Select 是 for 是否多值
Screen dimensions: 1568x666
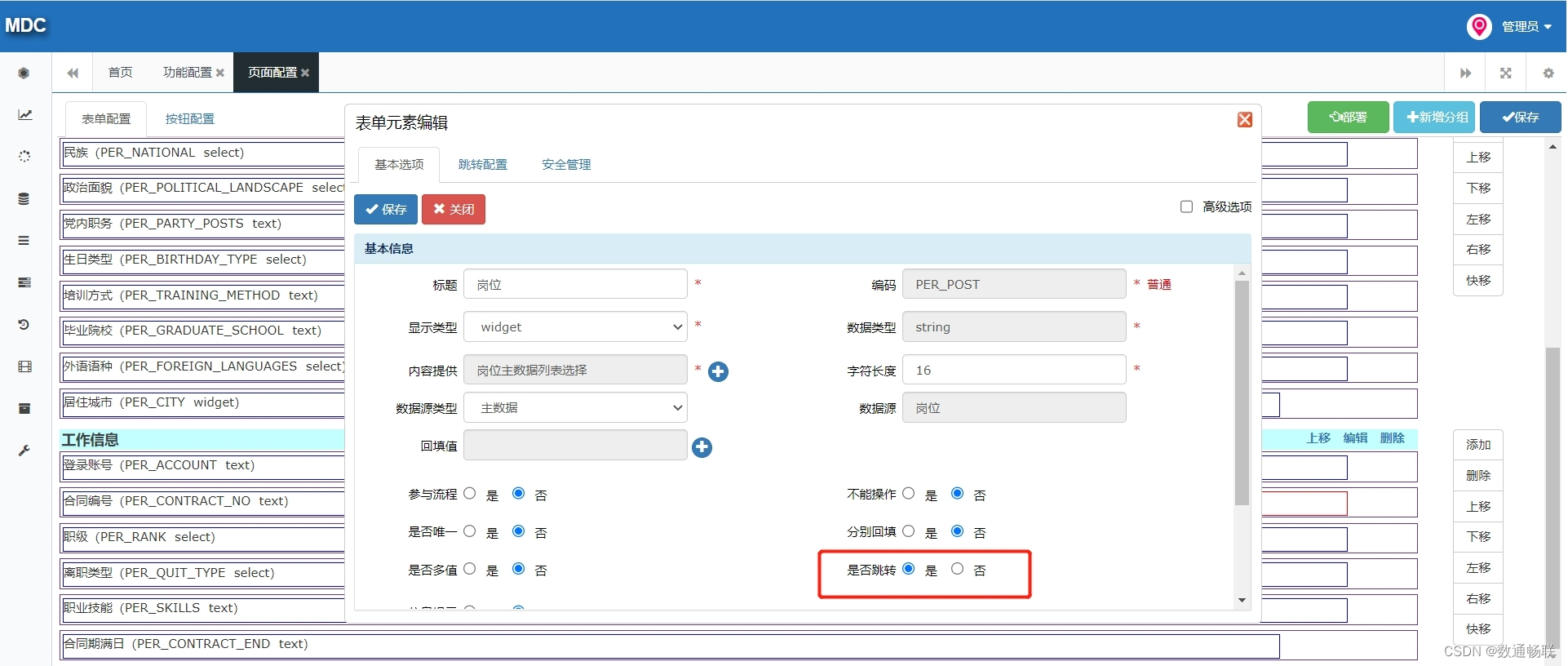[x=470, y=568]
